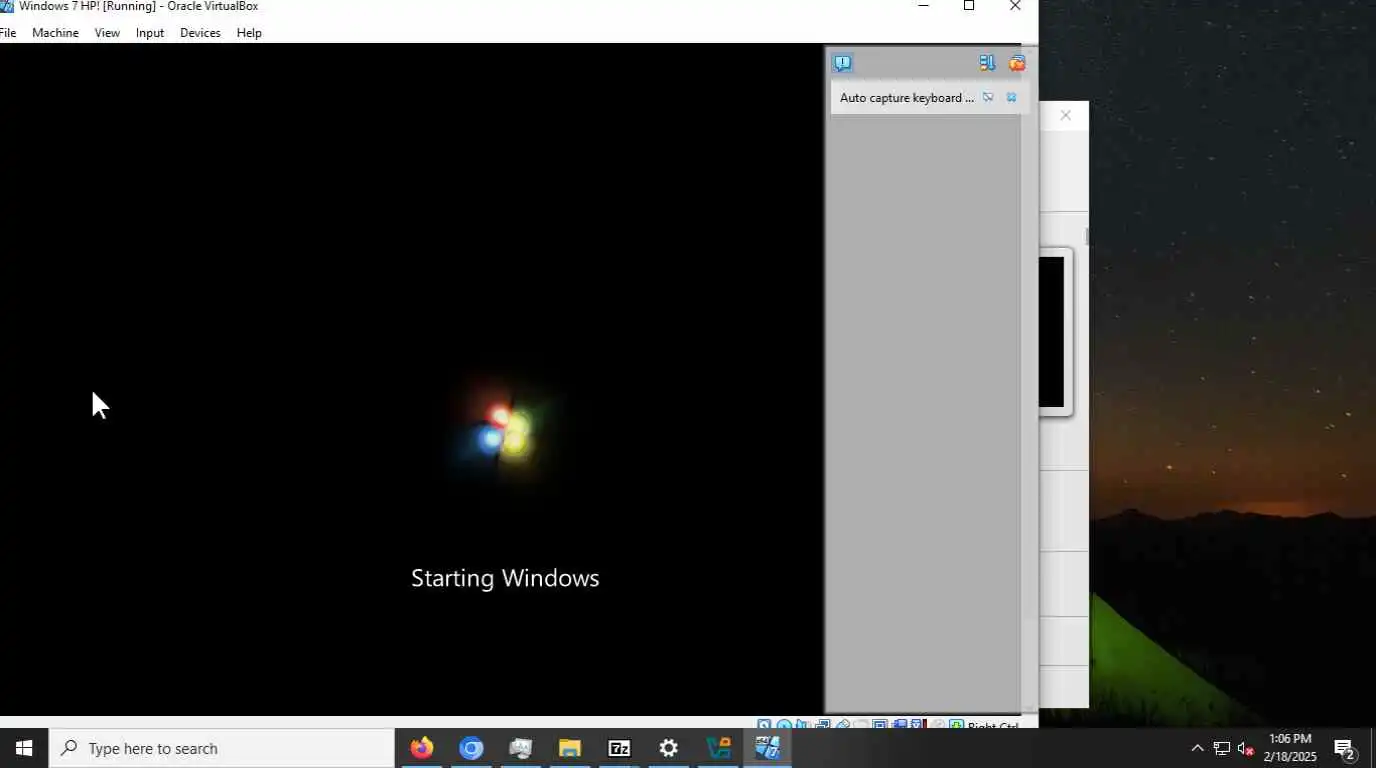The image size is (1376, 768).
Task: Open the Help menu
Action: (249, 33)
